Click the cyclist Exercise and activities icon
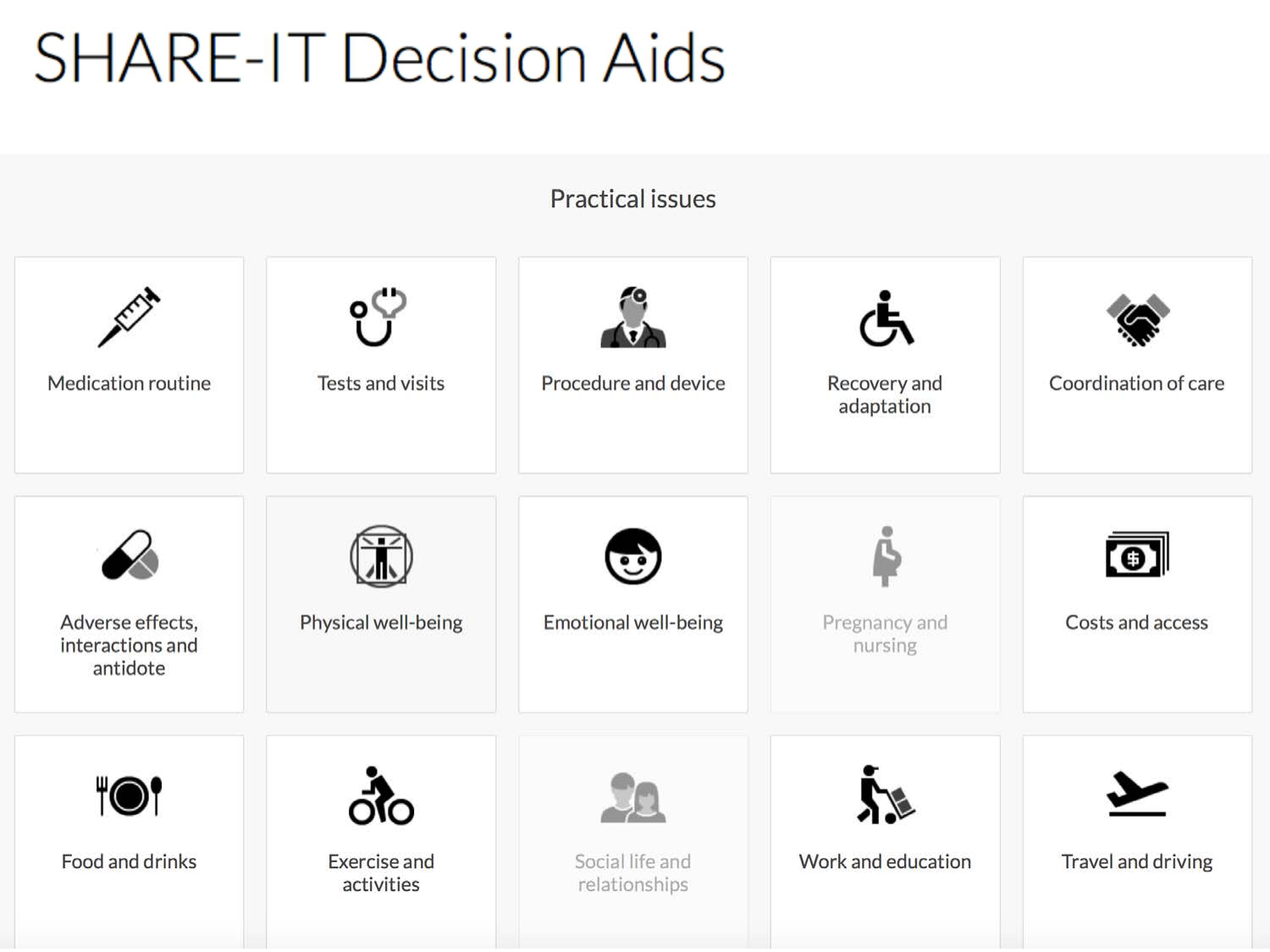 click(381, 795)
